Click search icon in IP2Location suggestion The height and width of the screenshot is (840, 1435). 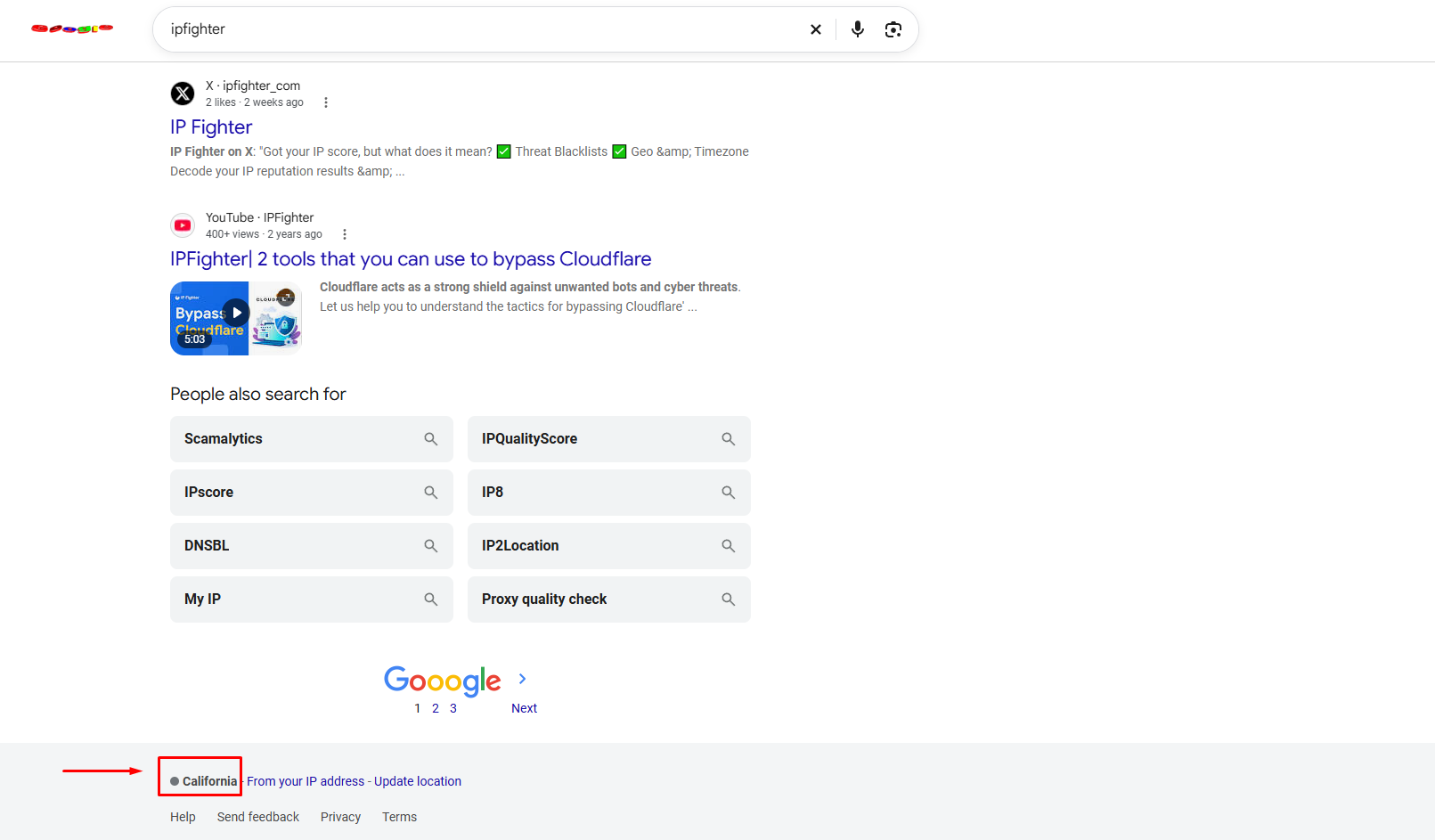tap(729, 546)
